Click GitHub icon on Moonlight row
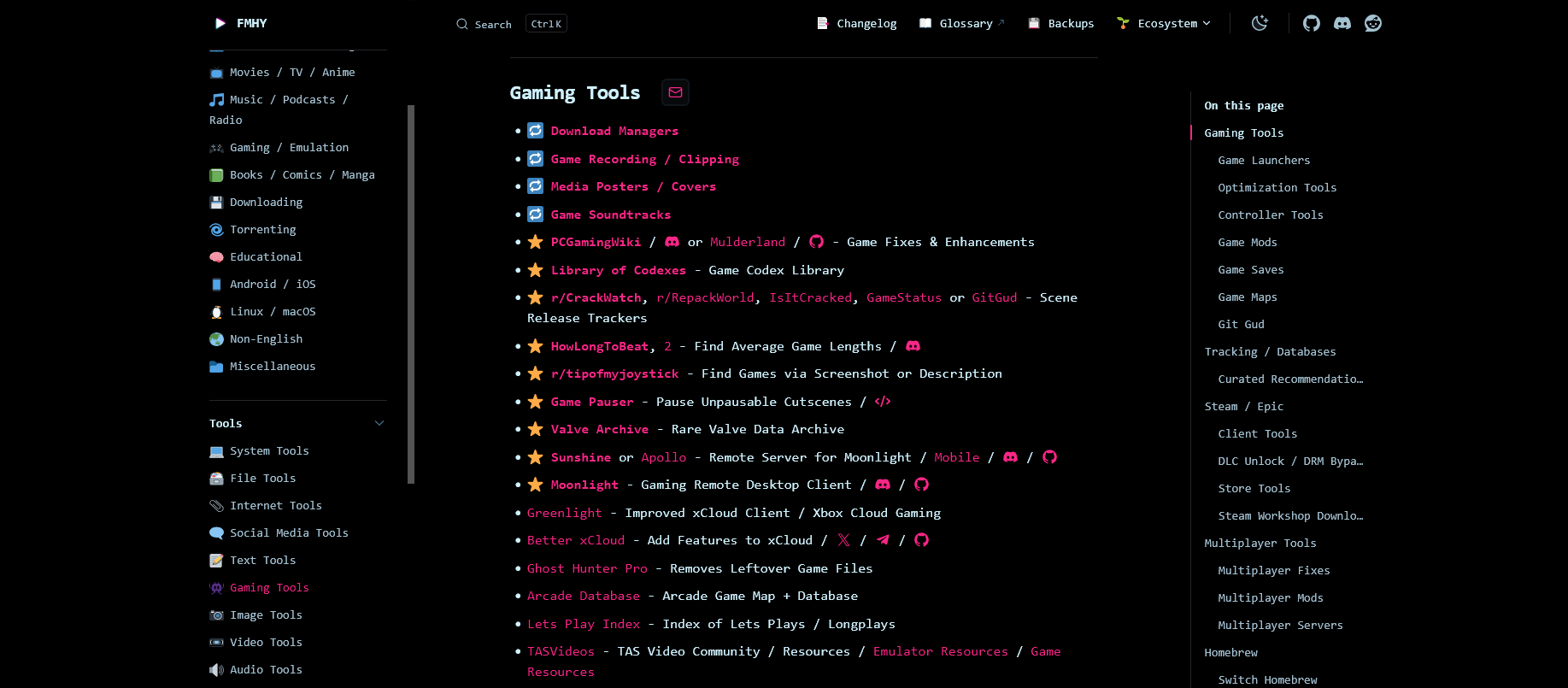 (921, 485)
